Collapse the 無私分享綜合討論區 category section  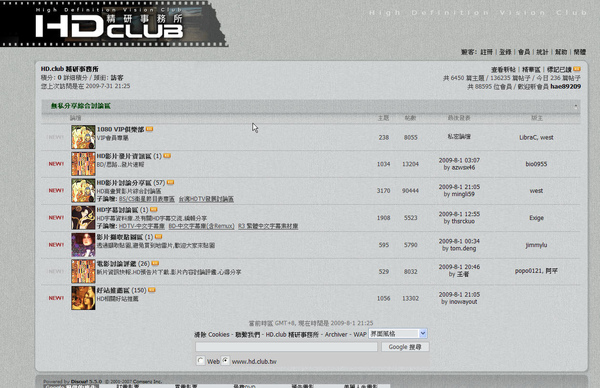pos(576,106)
